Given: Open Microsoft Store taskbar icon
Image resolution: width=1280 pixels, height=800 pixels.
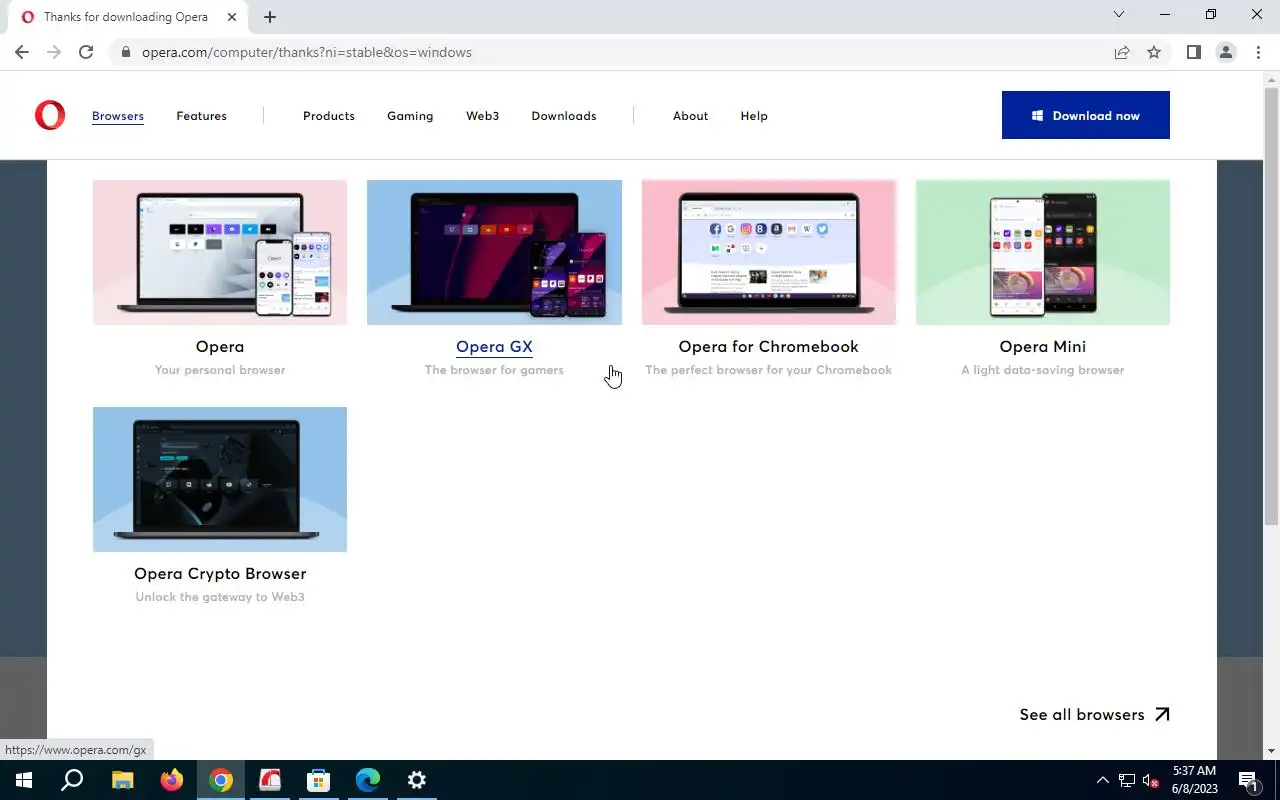Looking at the screenshot, I should click(318, 780).
